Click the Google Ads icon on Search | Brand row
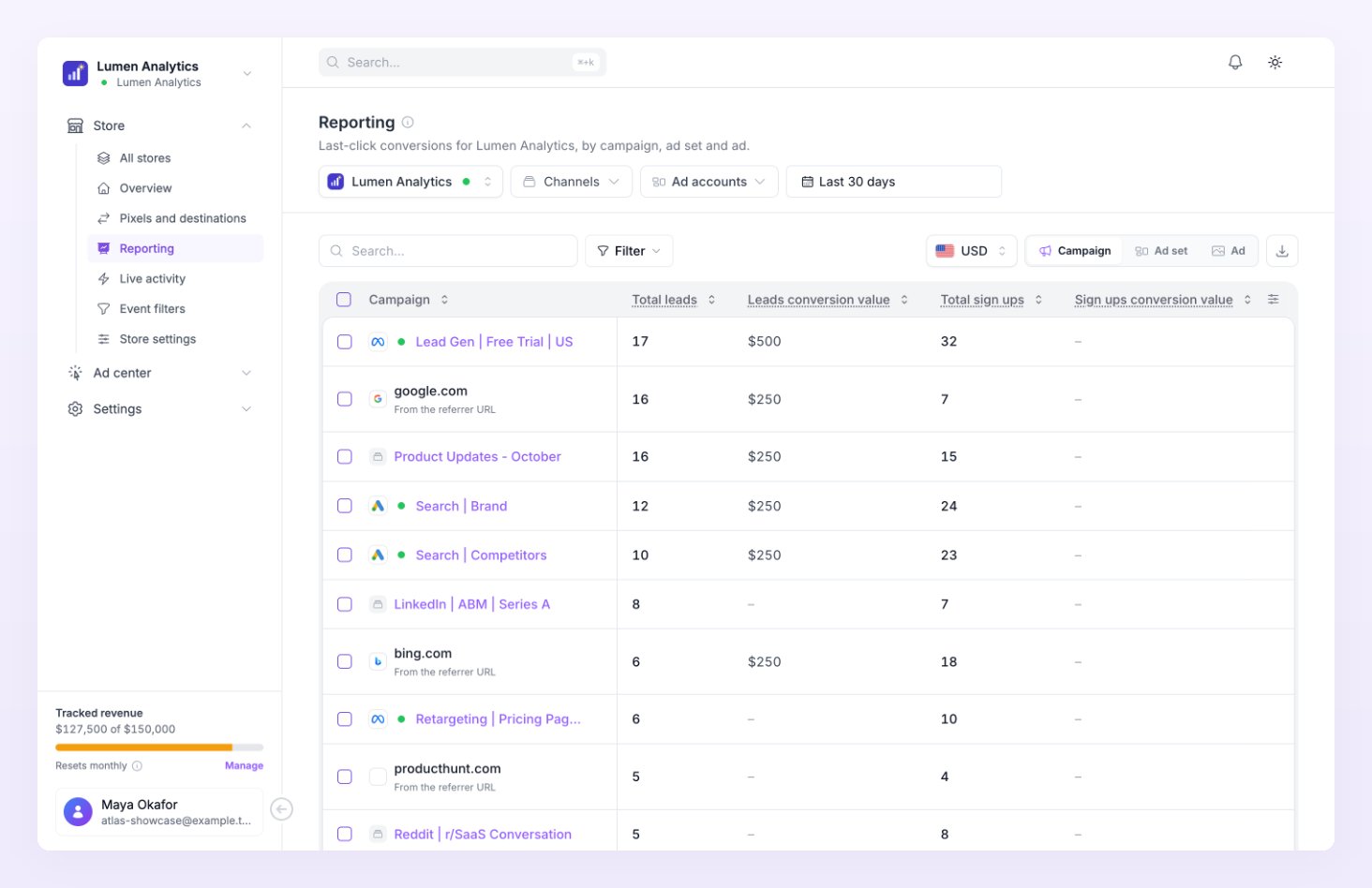1372x888 pixels. click(x=378, y=506)
